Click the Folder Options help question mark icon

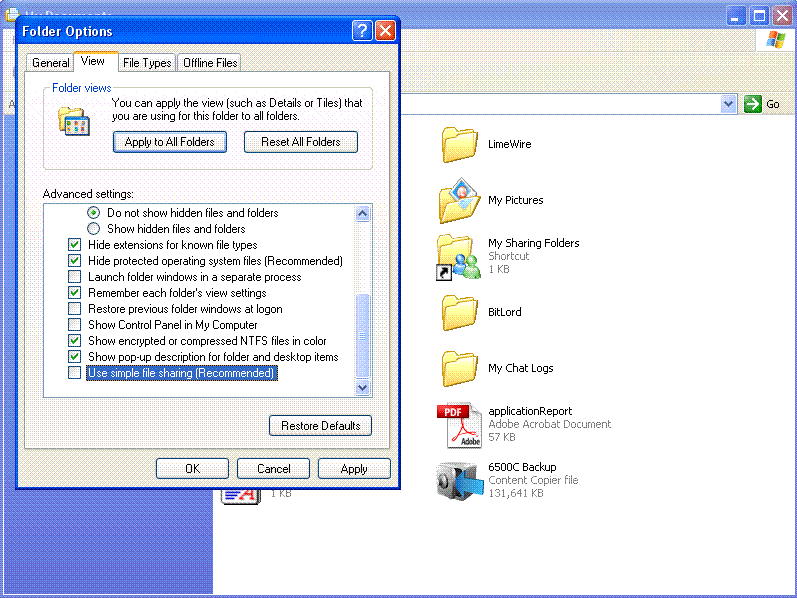tap(362, 31)
